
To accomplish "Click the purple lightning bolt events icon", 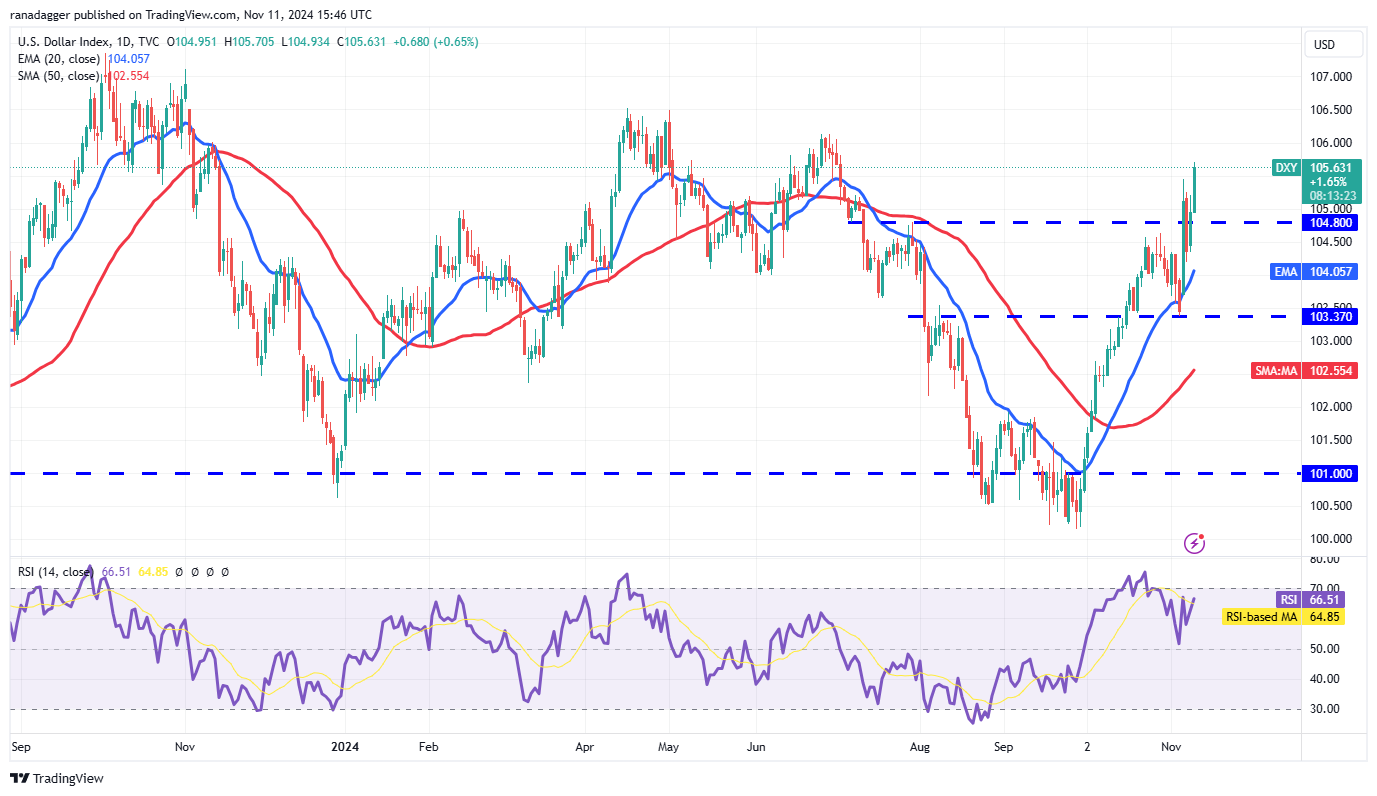I will click(x=1194, y=543).
